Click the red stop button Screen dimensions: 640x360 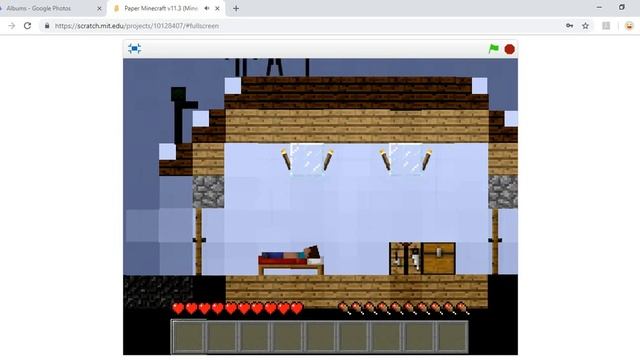tap(509, 49)
